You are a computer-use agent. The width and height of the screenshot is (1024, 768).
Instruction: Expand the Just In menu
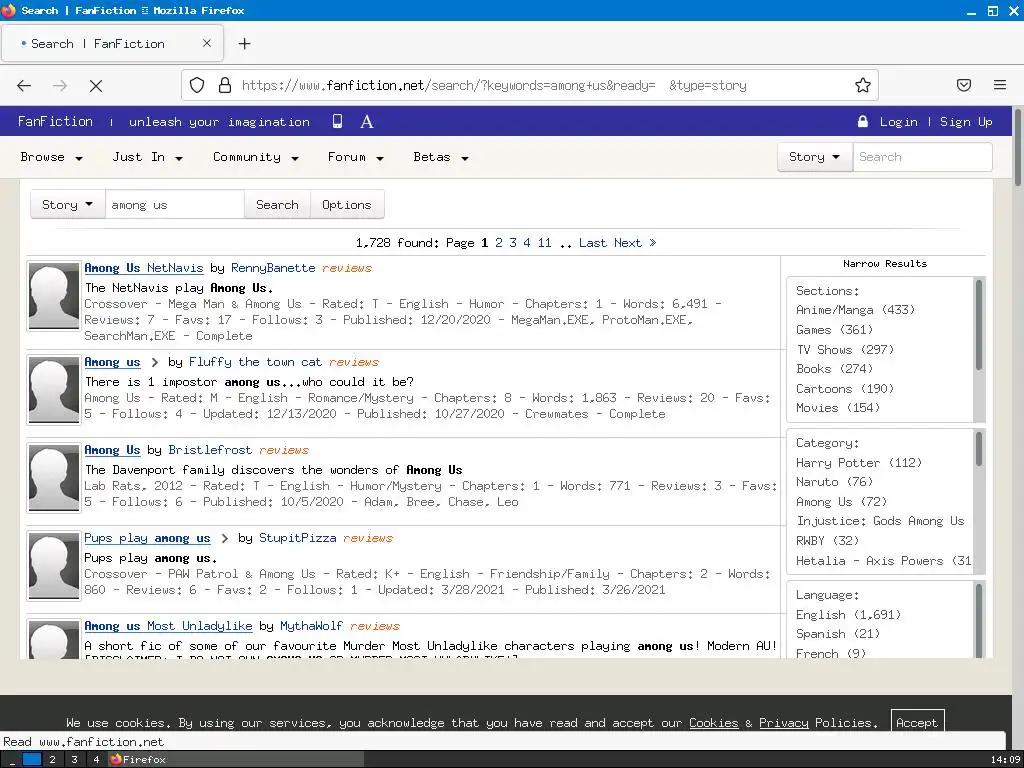(148, 157)
